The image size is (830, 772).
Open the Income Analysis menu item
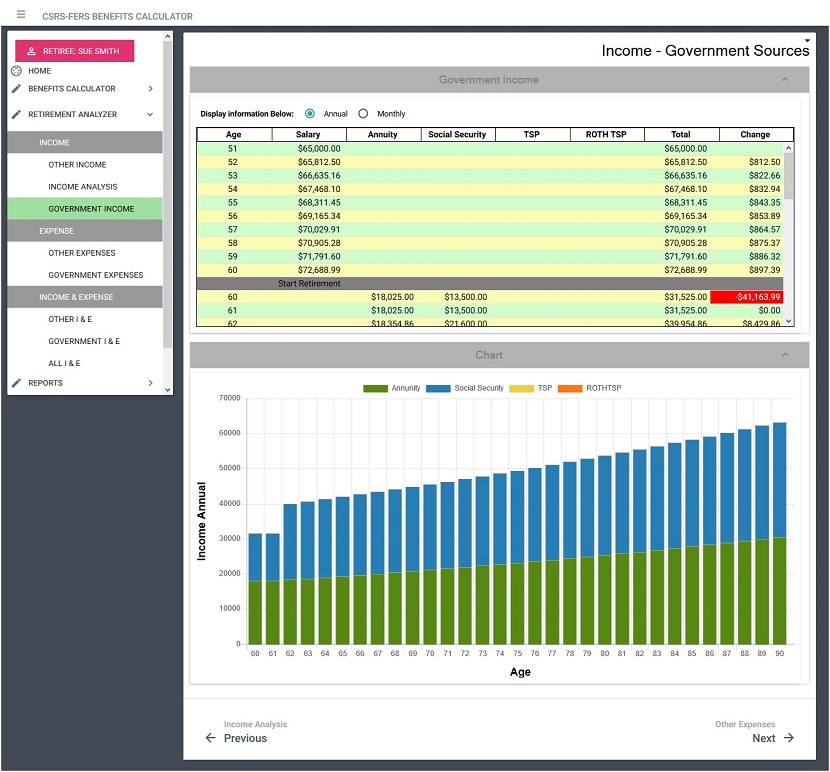point(83,186)
